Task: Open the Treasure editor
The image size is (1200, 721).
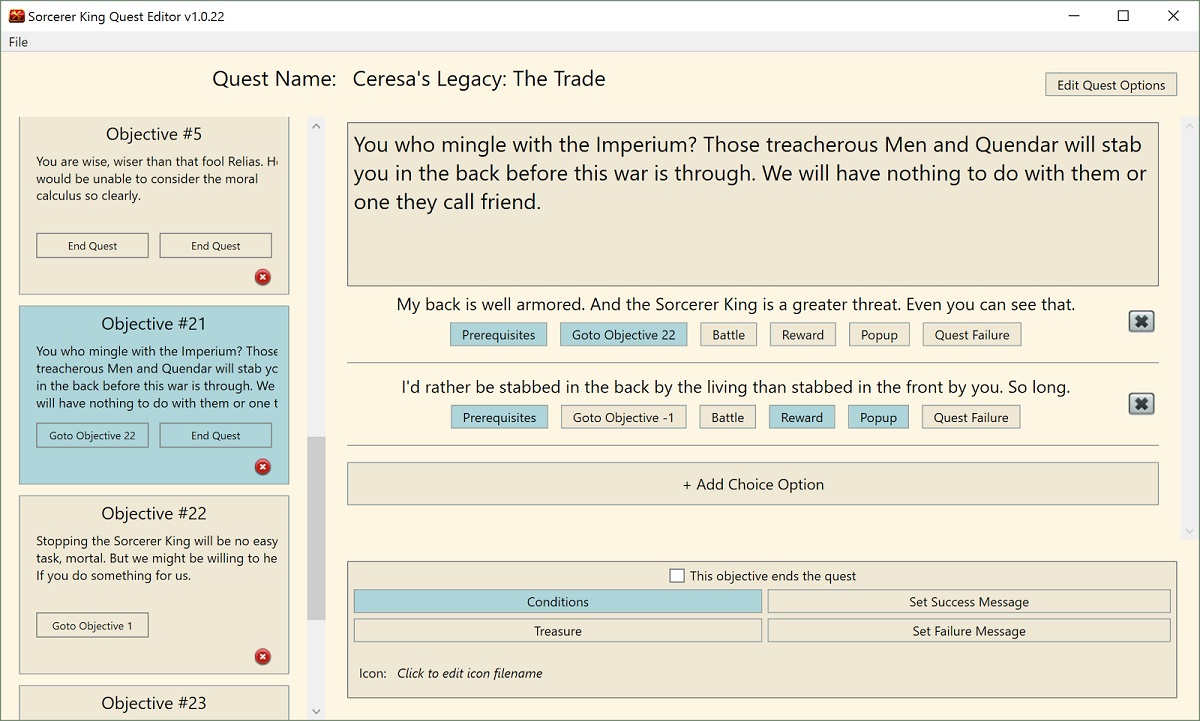Action: click(x=558, y=631)
